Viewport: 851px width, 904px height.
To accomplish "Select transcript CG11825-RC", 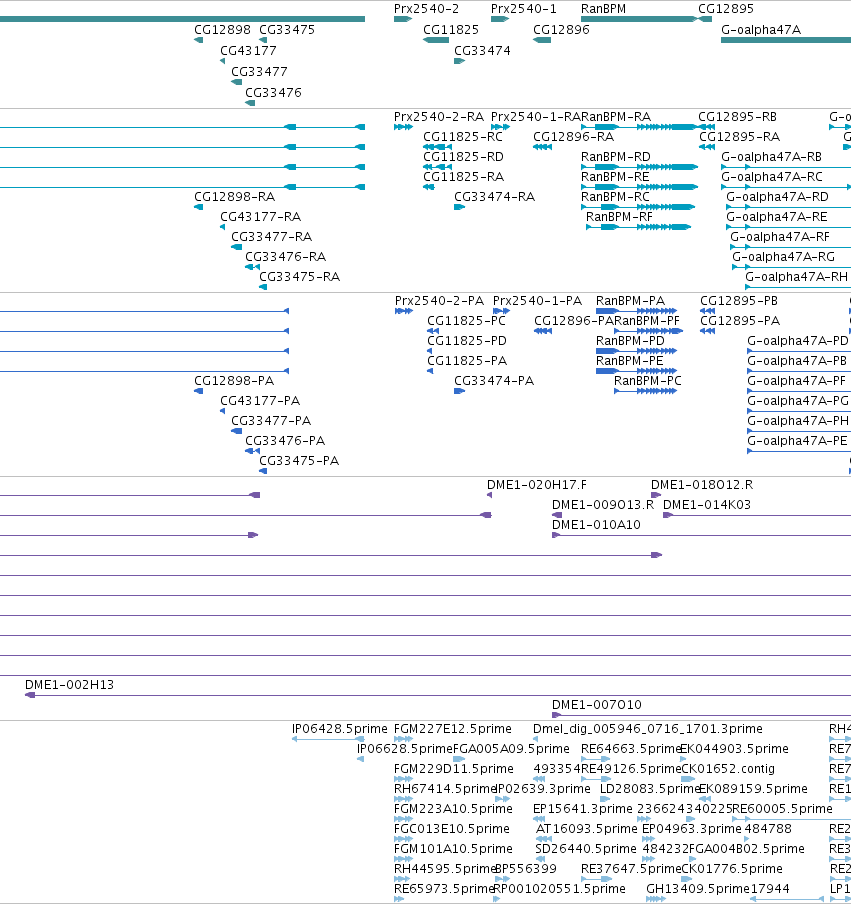I will click(x=463, y=137).
